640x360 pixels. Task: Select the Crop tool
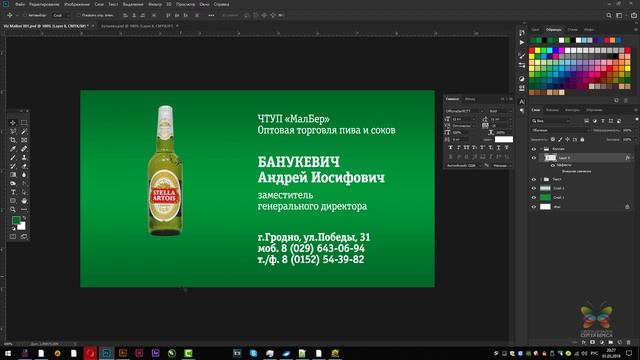[x=13, y=140]
